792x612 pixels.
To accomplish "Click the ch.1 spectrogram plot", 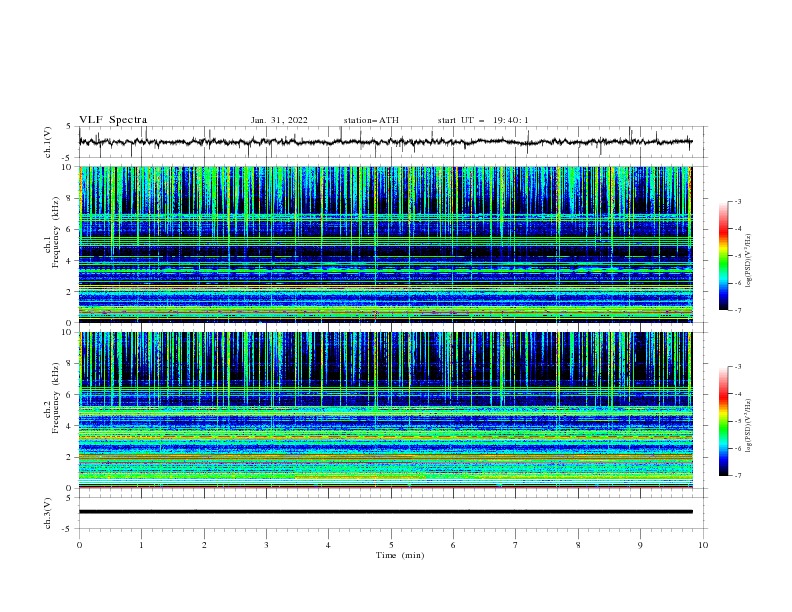I will coord(385,244).
